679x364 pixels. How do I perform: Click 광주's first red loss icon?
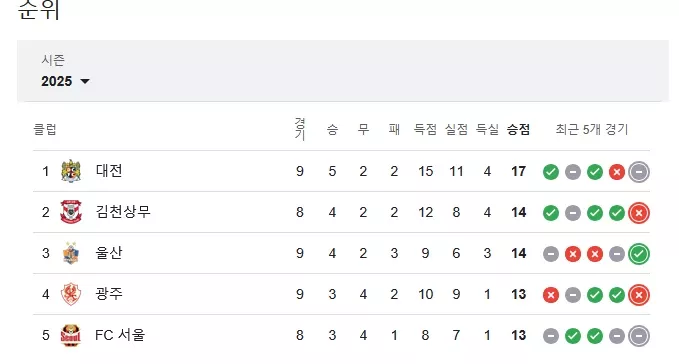click(x=551, y=295)
